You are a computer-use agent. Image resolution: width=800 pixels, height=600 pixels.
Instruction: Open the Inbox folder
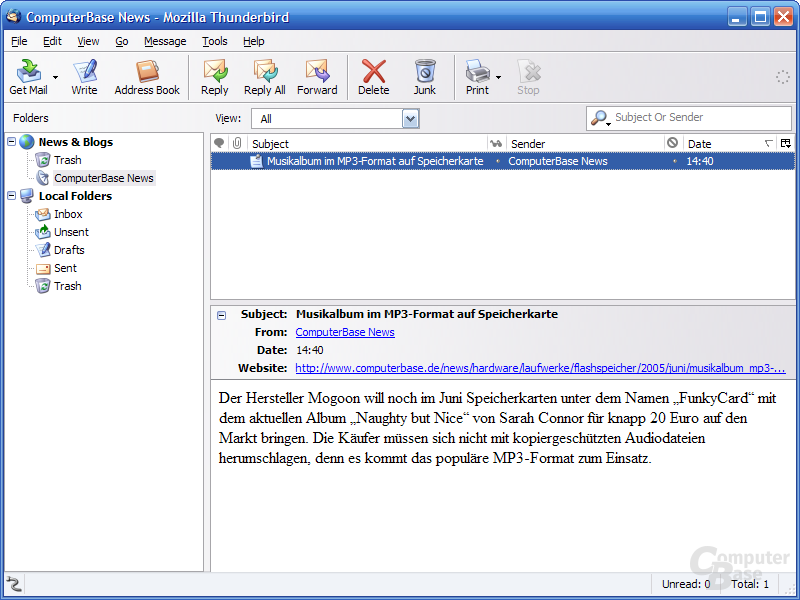[68, 214]
